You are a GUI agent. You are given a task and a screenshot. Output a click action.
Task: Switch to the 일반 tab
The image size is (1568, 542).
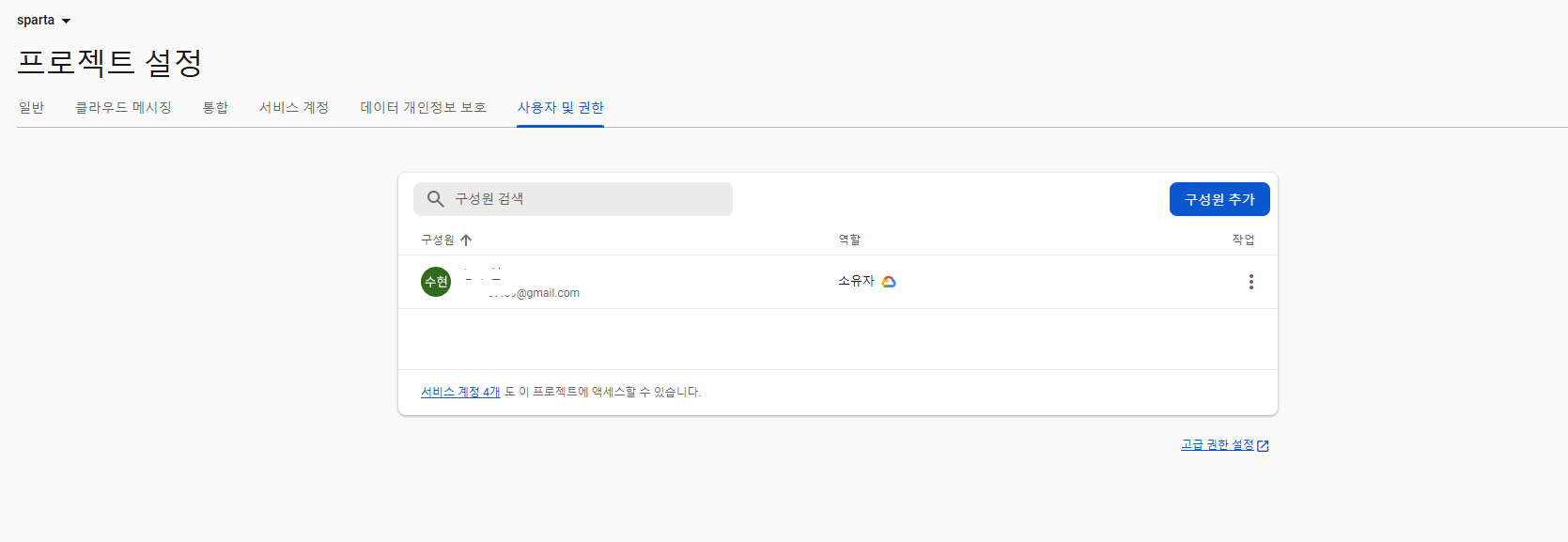coord(32,108)
